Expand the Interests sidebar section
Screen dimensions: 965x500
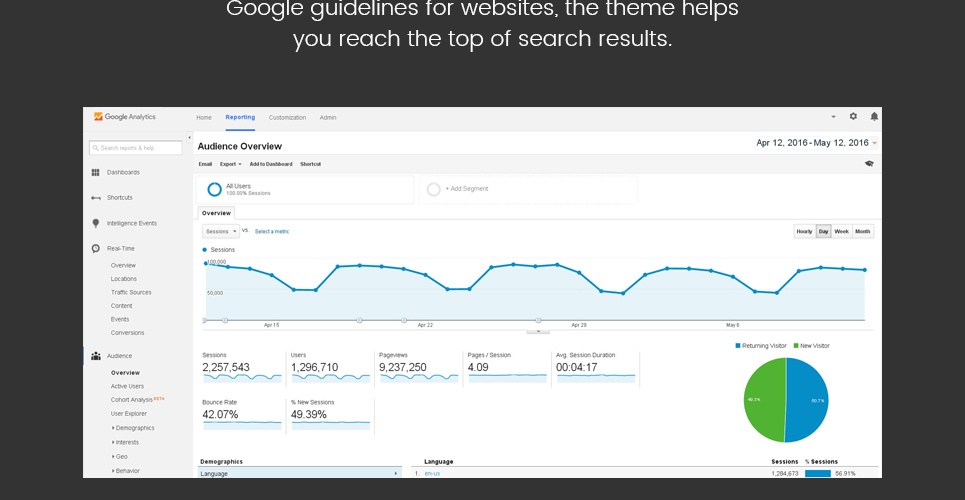coord(126,442)
